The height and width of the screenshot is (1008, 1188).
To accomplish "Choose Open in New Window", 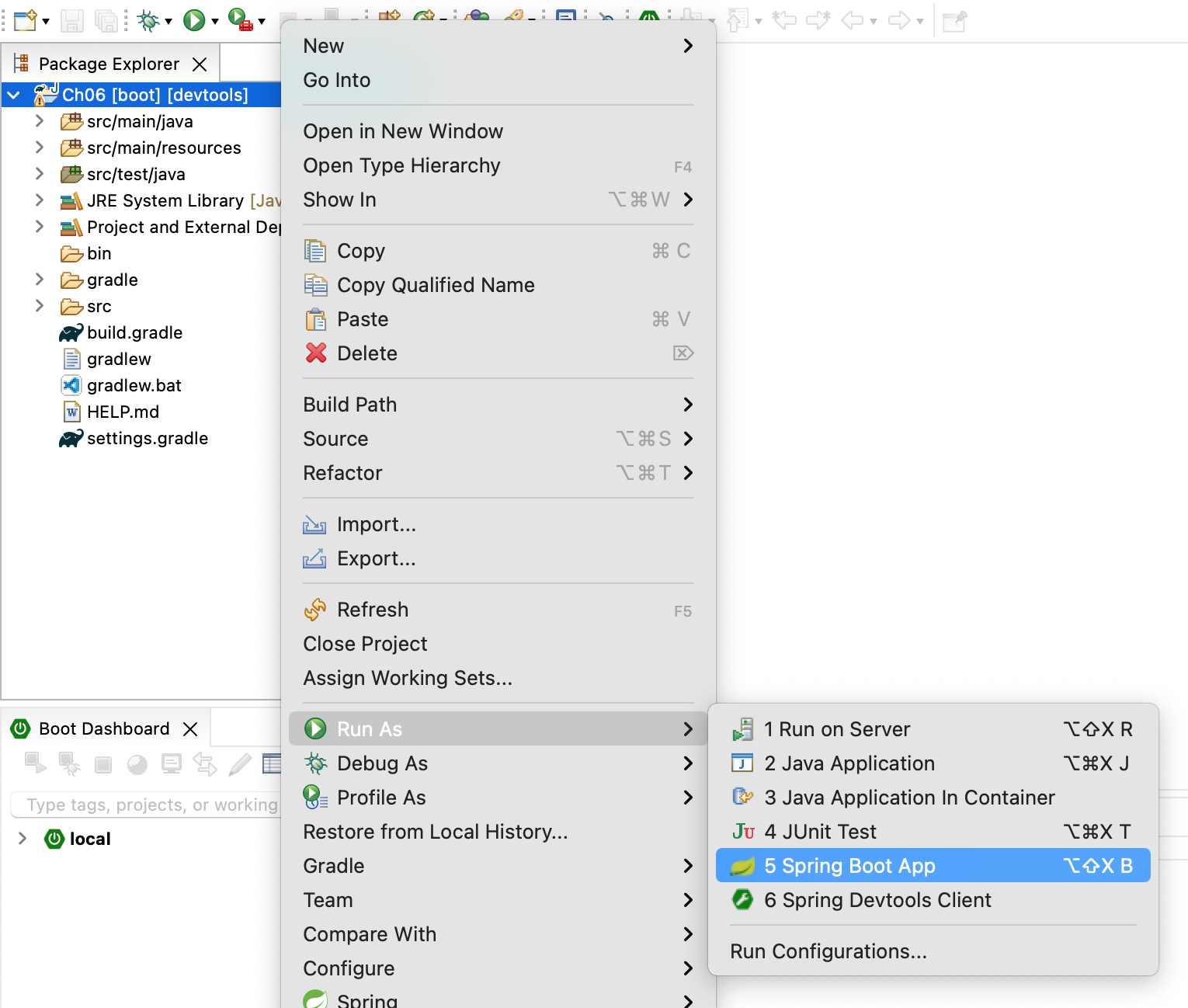I will [x=498, y=131].
